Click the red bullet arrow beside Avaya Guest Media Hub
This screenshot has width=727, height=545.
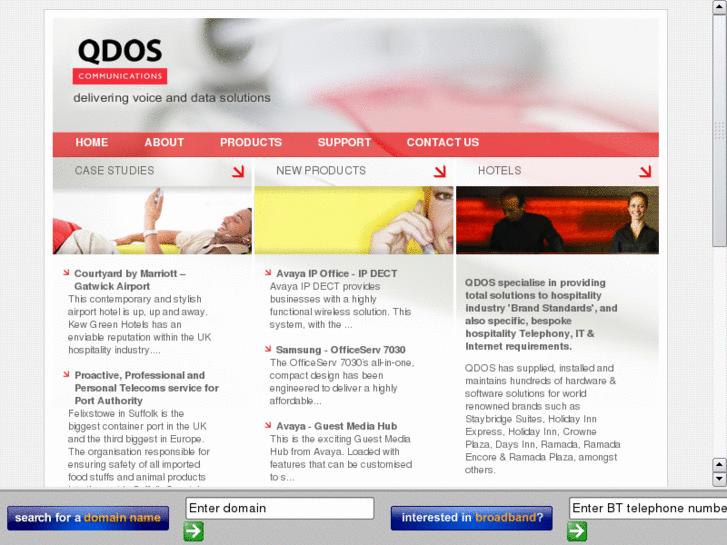(268, 425)
